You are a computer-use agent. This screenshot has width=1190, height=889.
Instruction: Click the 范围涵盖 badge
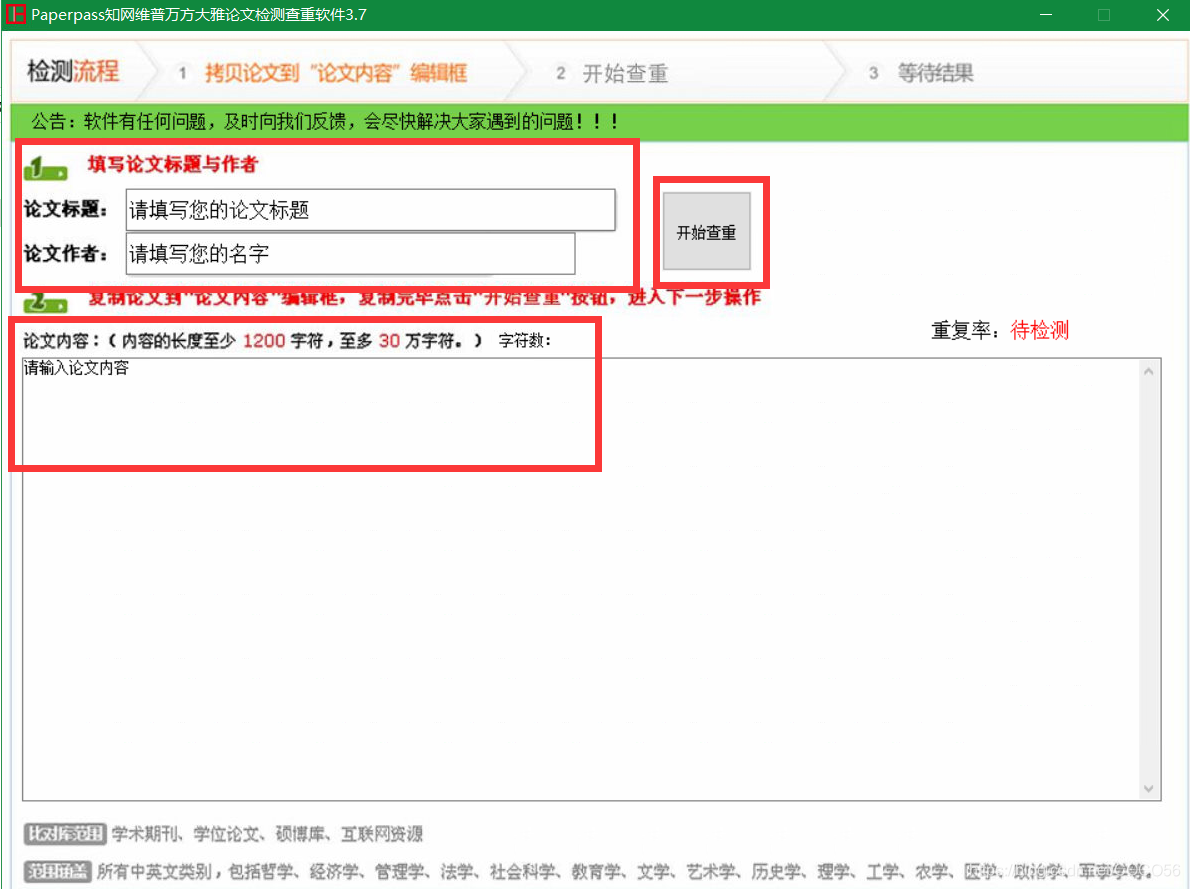click(58, 871)
